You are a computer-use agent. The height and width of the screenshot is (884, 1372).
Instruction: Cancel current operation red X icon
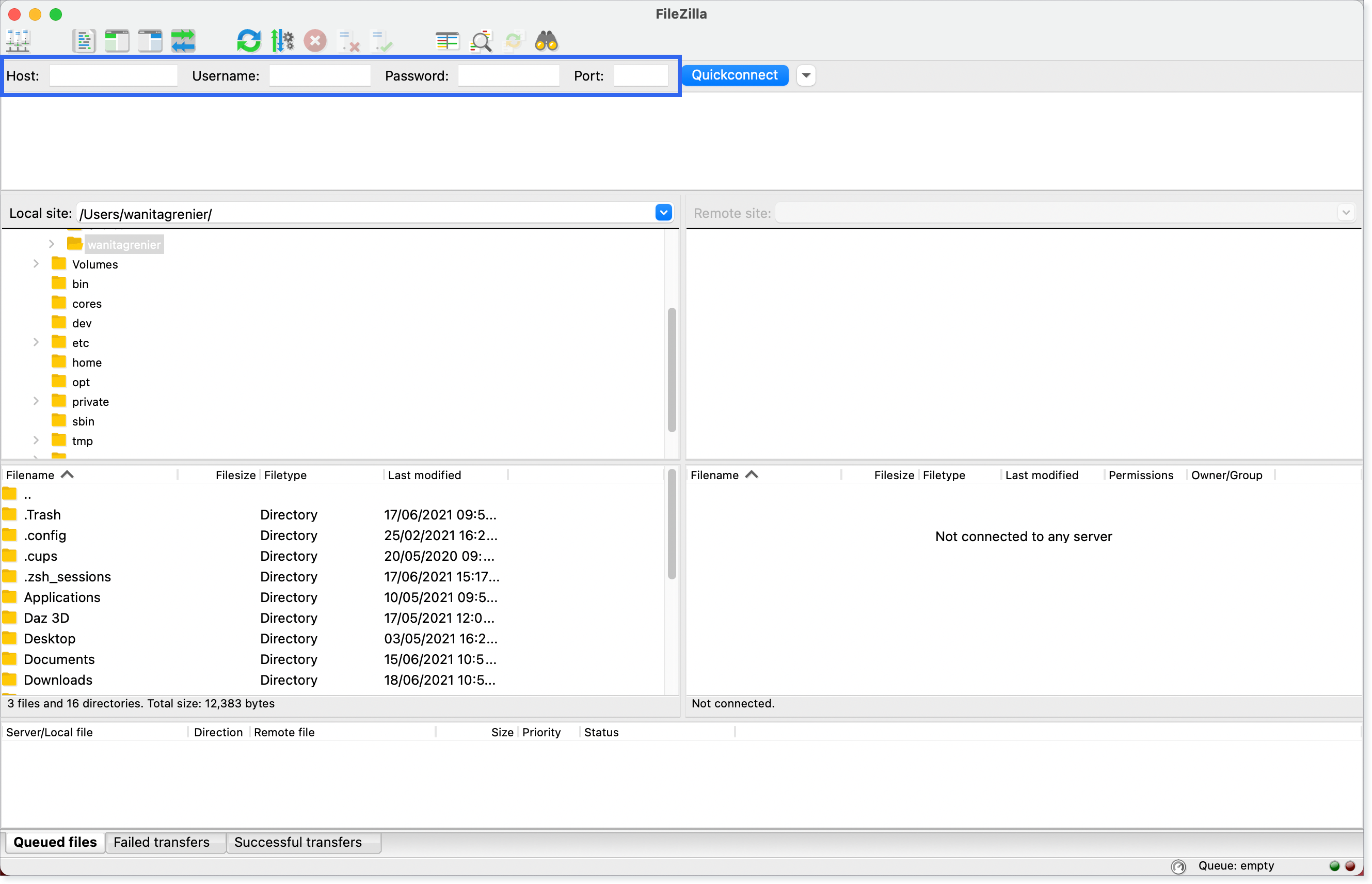coord(315,41)
